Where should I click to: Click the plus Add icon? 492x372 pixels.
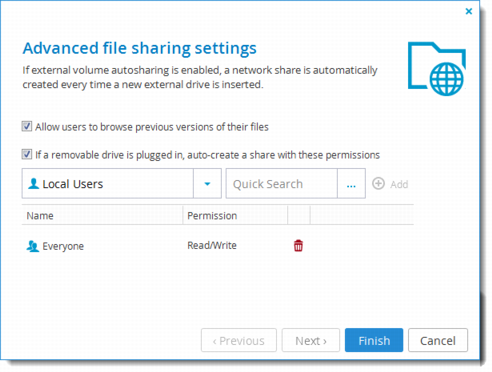click(378, 184)
